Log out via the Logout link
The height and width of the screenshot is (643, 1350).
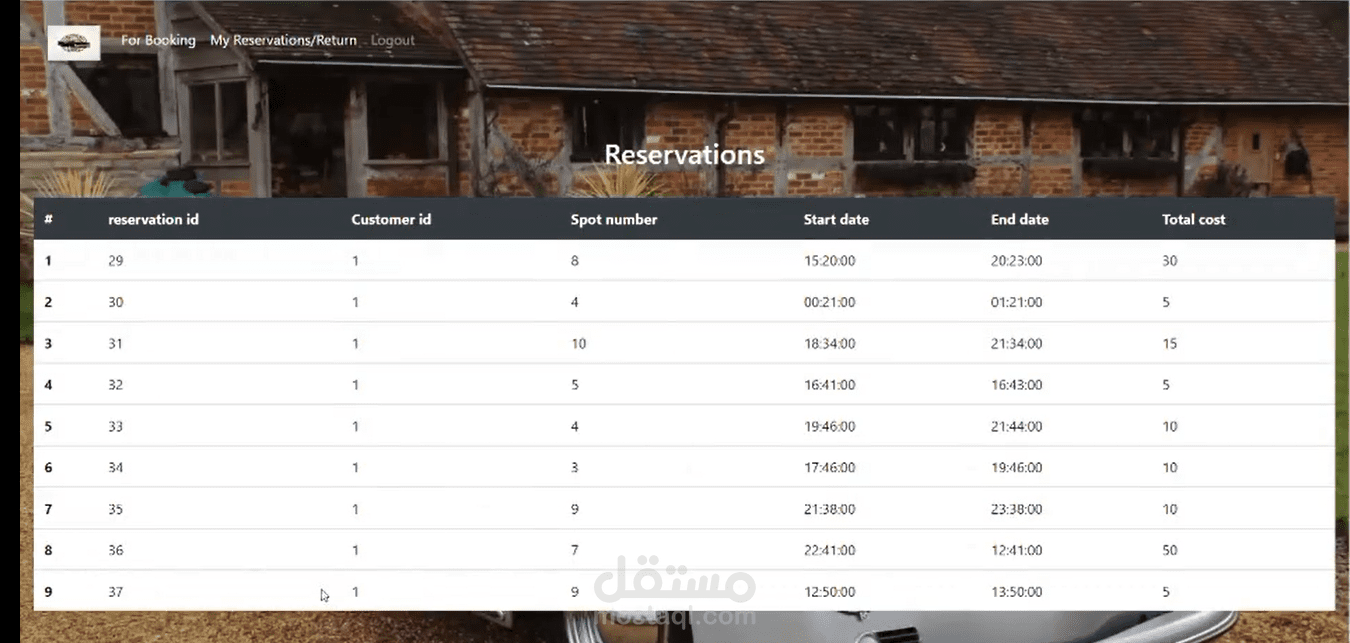pos(393,40)
